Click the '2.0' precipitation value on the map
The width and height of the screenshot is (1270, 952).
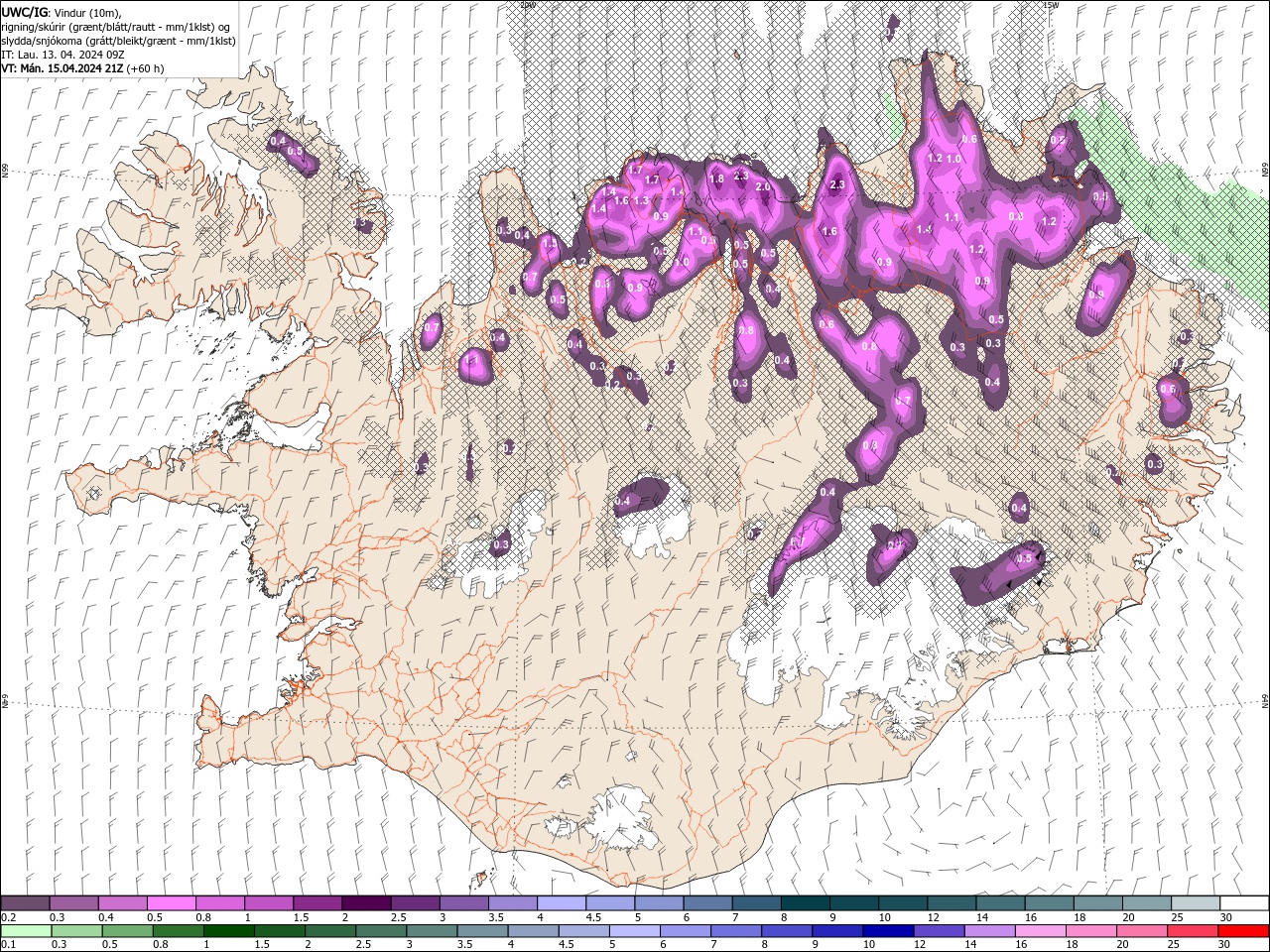[x=763, y=186]
